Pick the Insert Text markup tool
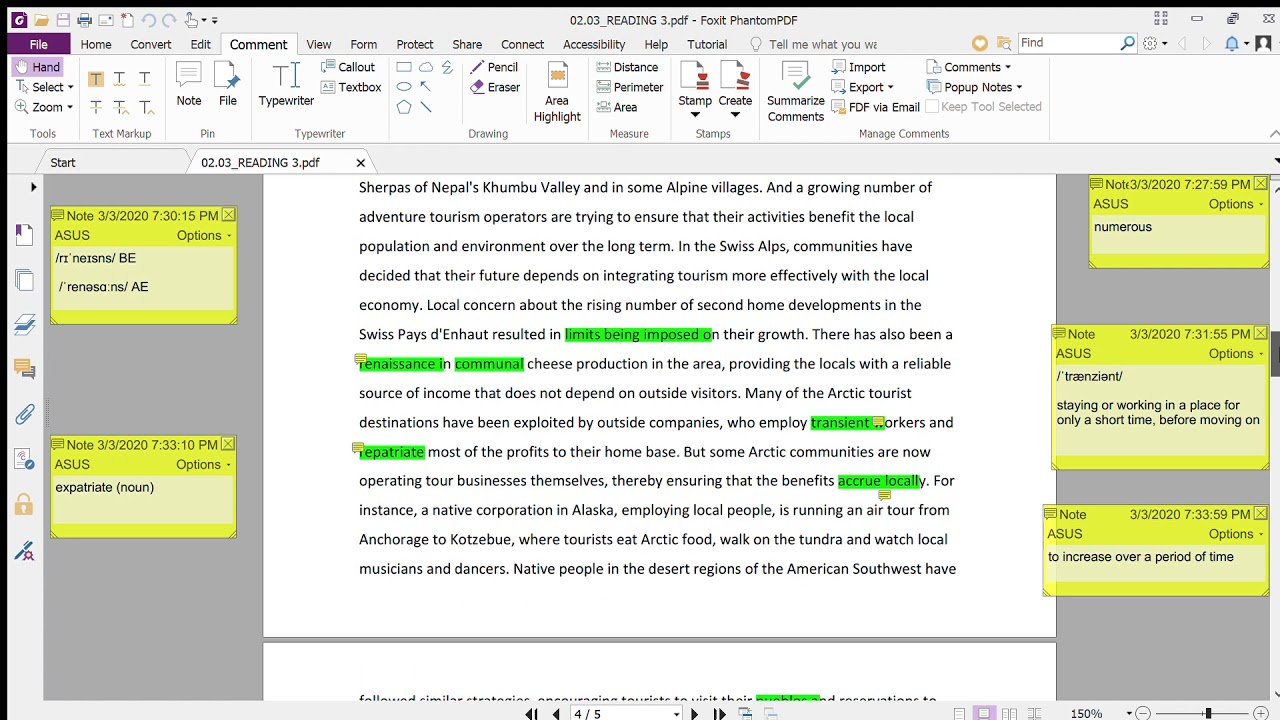The height and width of the screenshot is (720, 1280). [x=145, y=107]
